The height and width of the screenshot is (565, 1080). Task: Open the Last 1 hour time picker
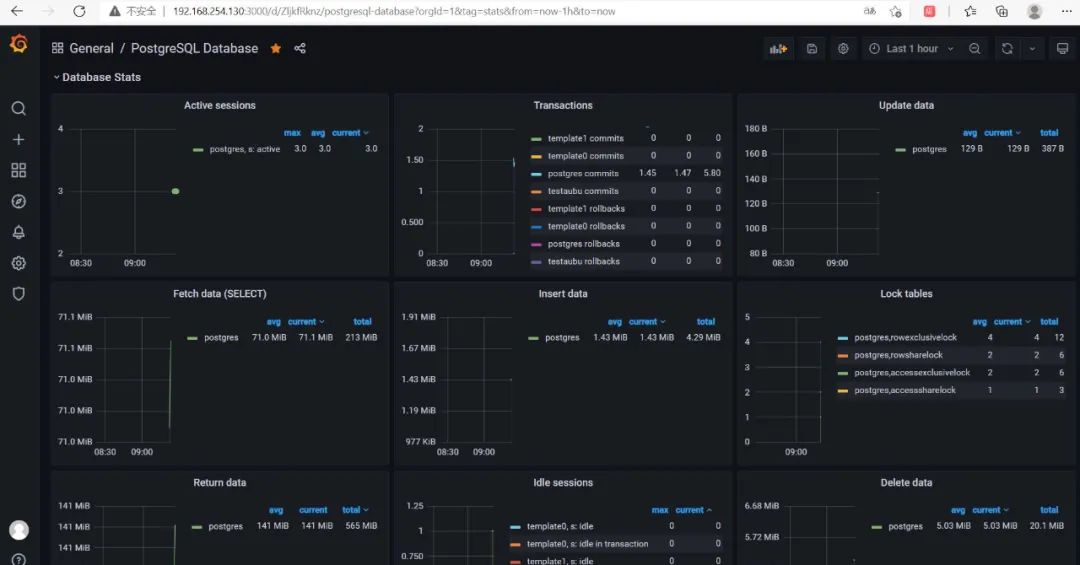(911, 49)
